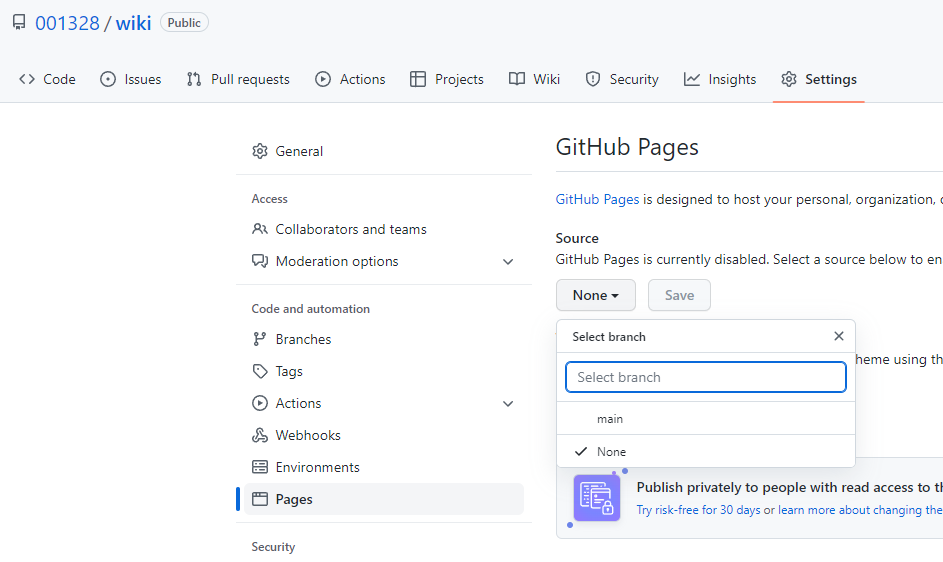This screenshot has height=562, width=943.
Task: Open the Pull requests tab
Action: click(238, 79)
